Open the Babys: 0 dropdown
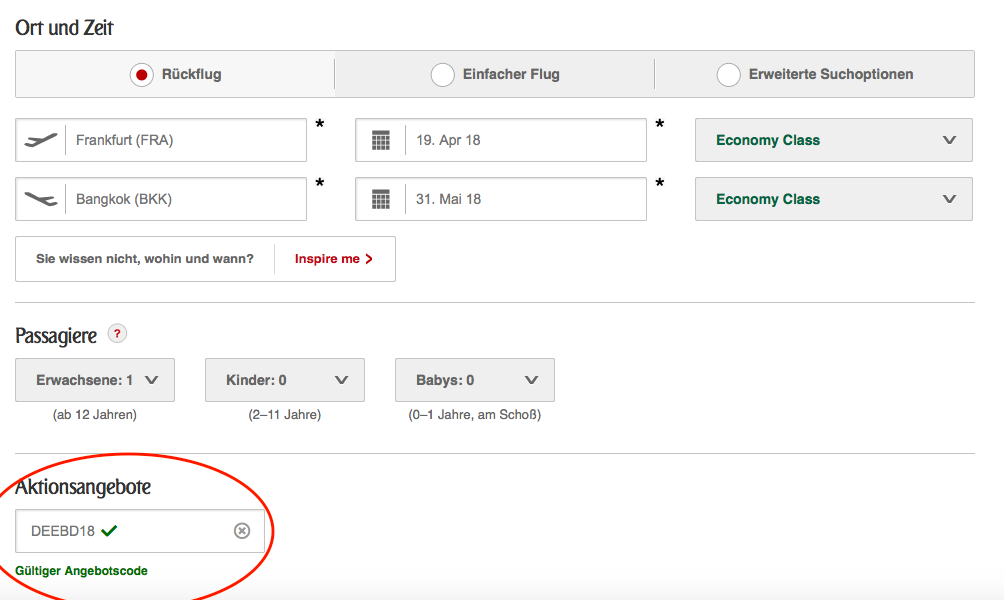This screenshot has width=1004, height=600. pos(475,380)
